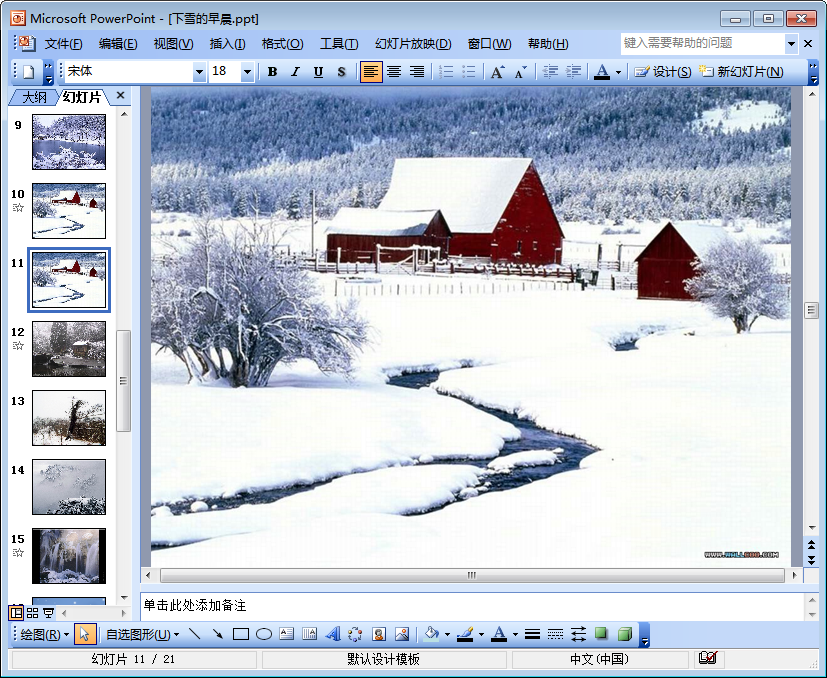Open the 视图(V) menu

click(x=173, y=44)
